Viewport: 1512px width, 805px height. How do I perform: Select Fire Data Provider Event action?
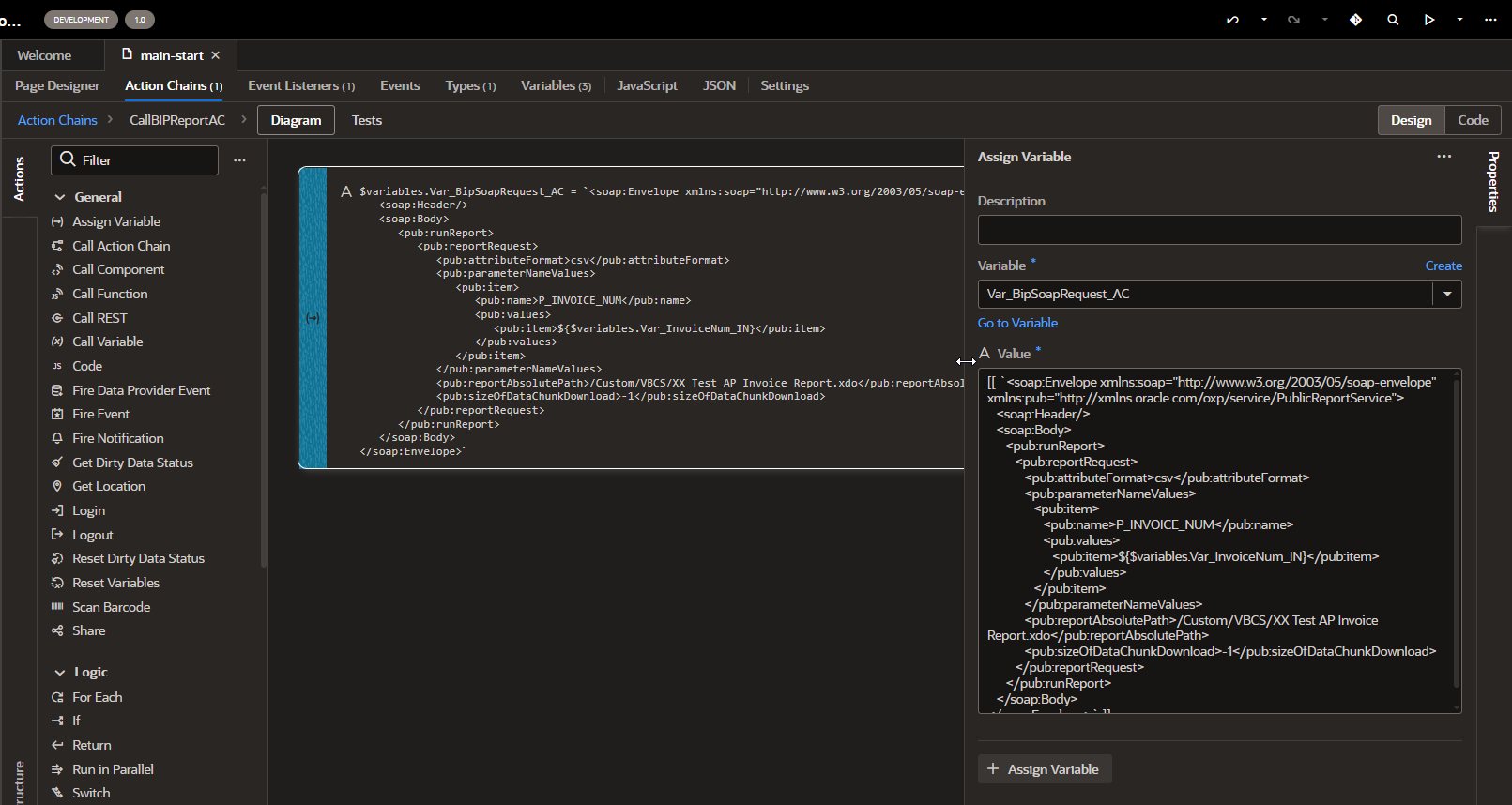[x=142, y=390]
